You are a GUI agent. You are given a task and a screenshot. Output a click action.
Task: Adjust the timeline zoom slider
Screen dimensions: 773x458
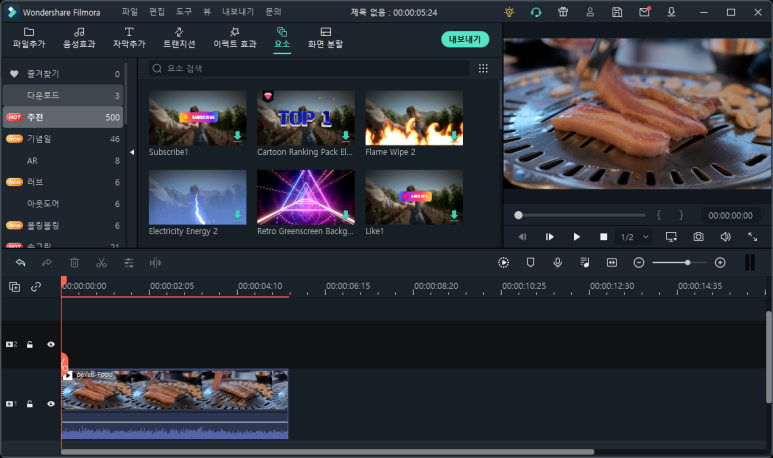click(x=679, y=263)
